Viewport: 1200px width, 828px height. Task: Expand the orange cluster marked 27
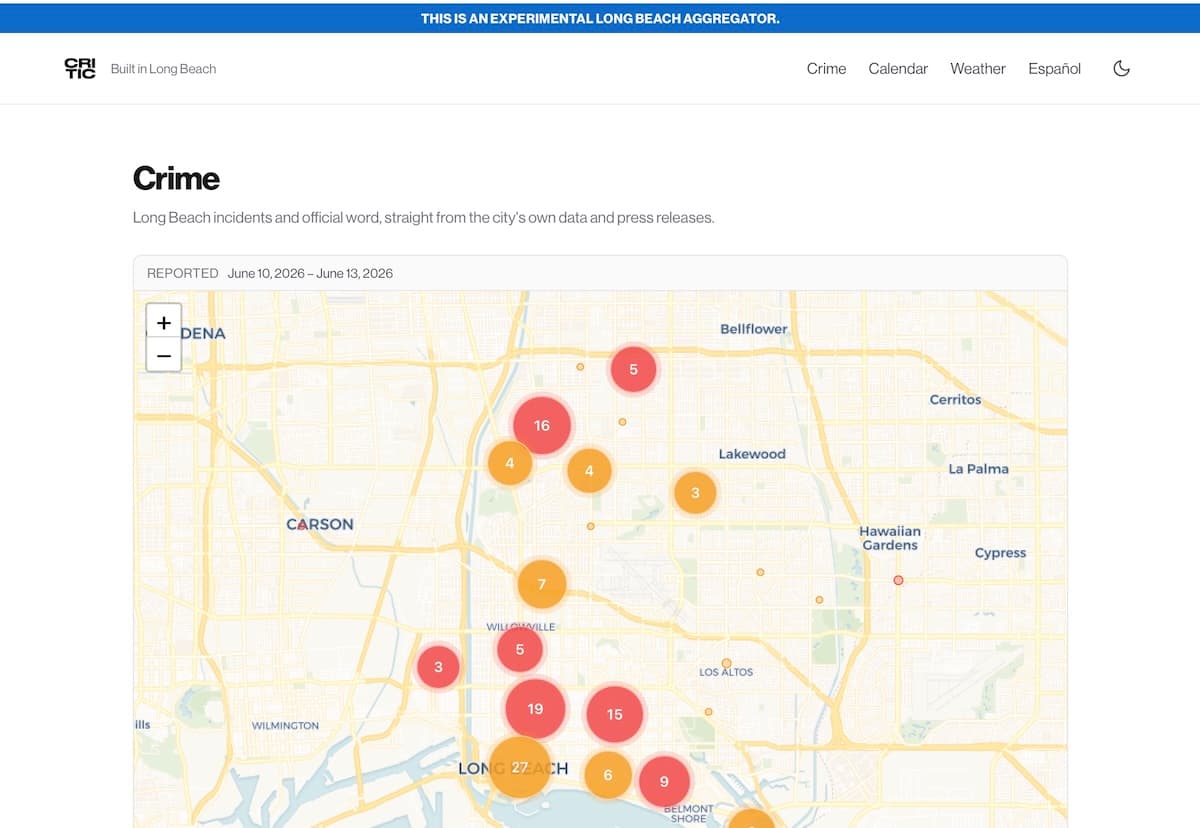519,767
